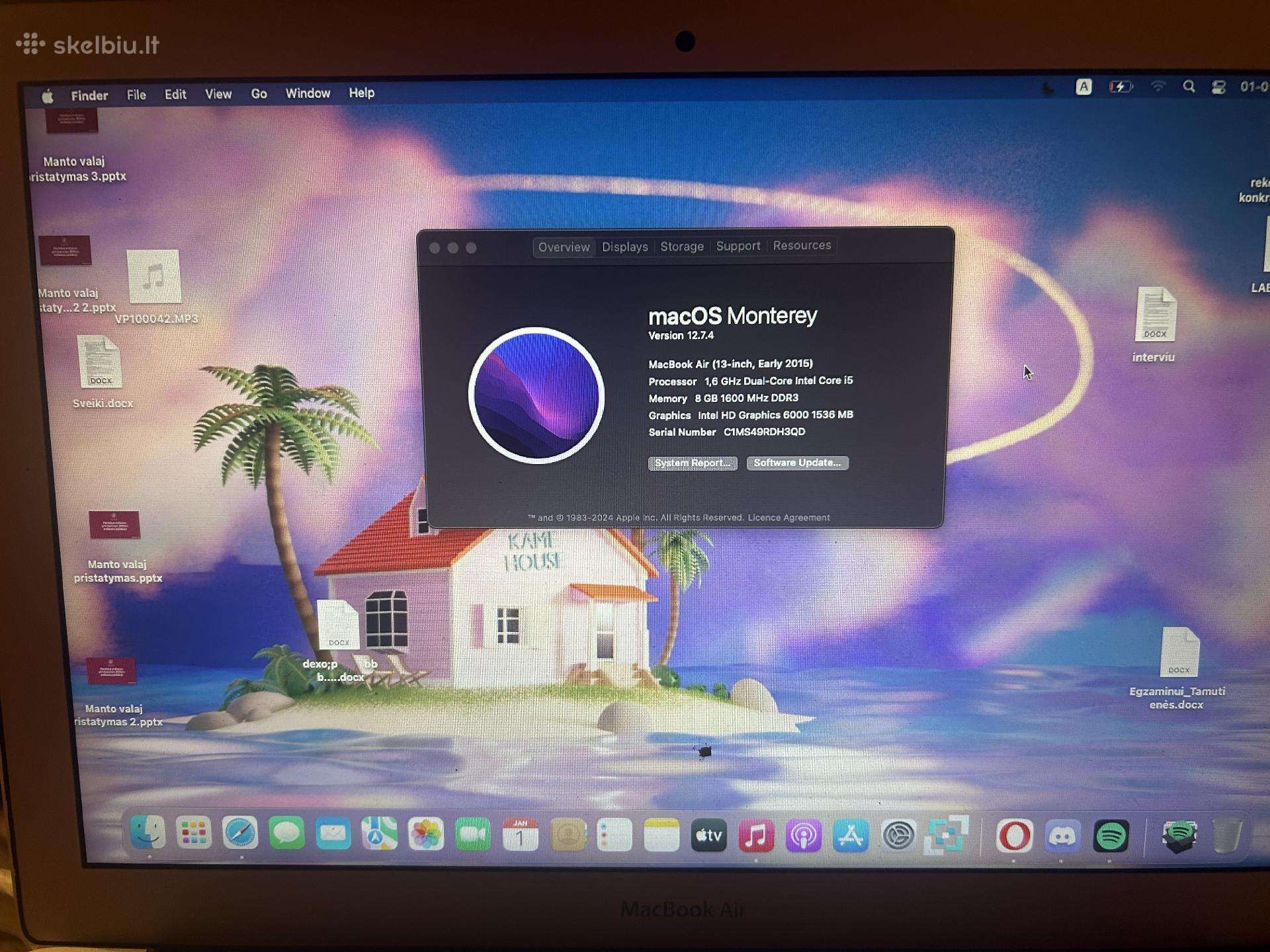The width and height of the screenshot is (1270, 952).
Task: Open the Window menu
Action: tap(308, 93)
